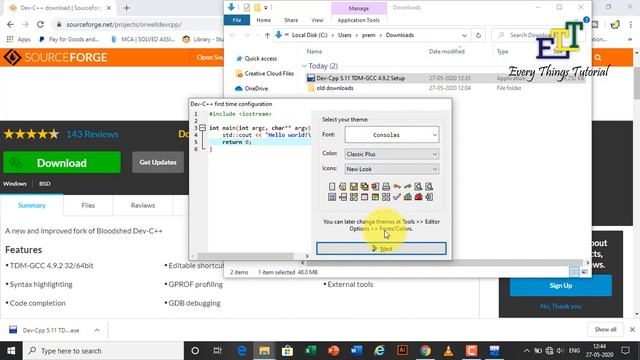Click the volume icon in system tray
The width and height of the screenshot is (640, 360).
click(560, 351)
